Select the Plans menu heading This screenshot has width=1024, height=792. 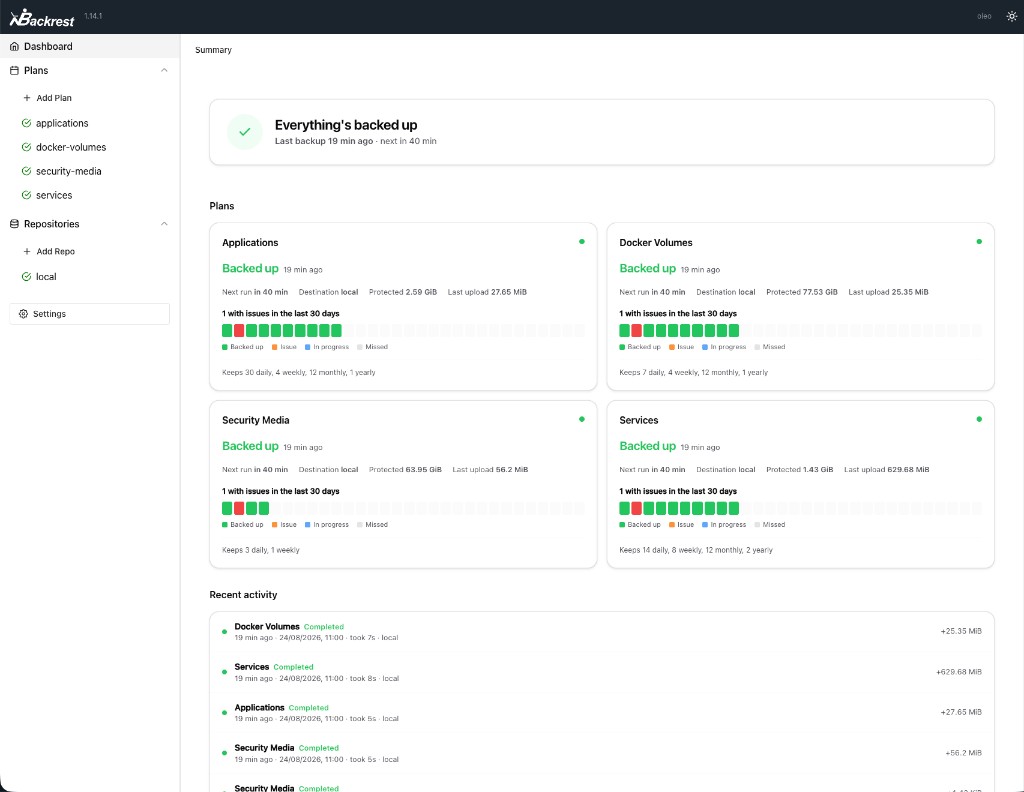pyautogui.click(x=36, y=71)
